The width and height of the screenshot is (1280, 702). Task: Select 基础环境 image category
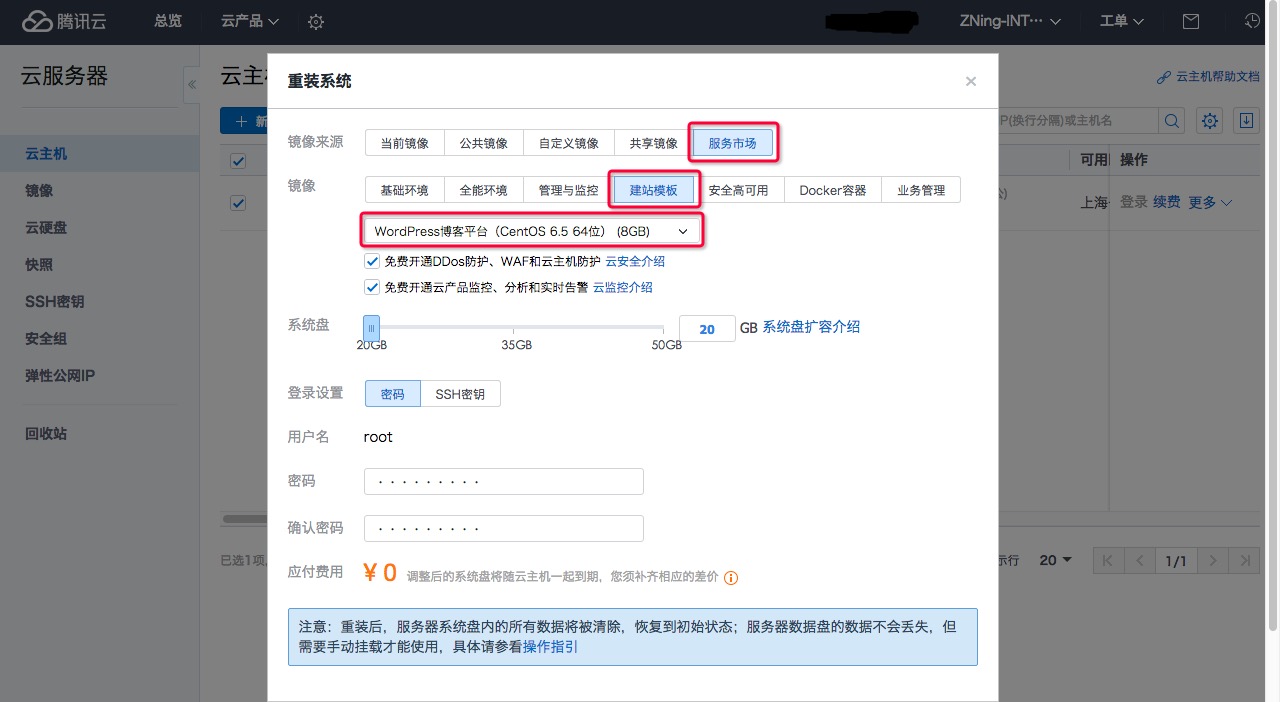404,190
